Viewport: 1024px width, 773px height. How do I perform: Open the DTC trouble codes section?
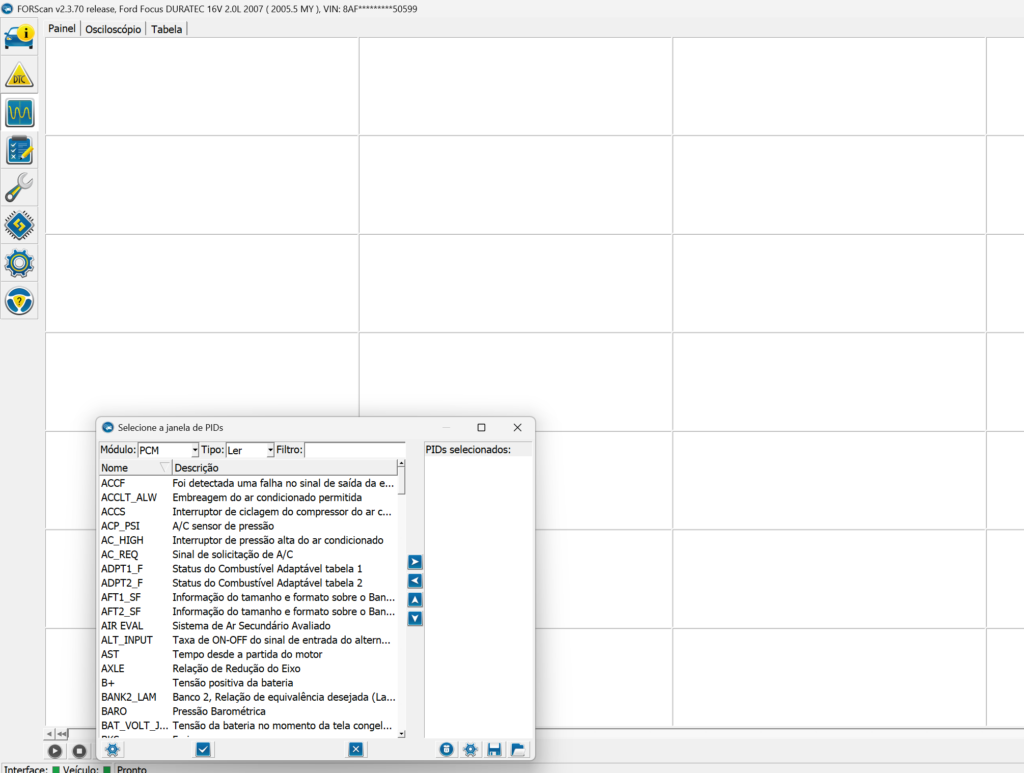click(x=20, y=75)
